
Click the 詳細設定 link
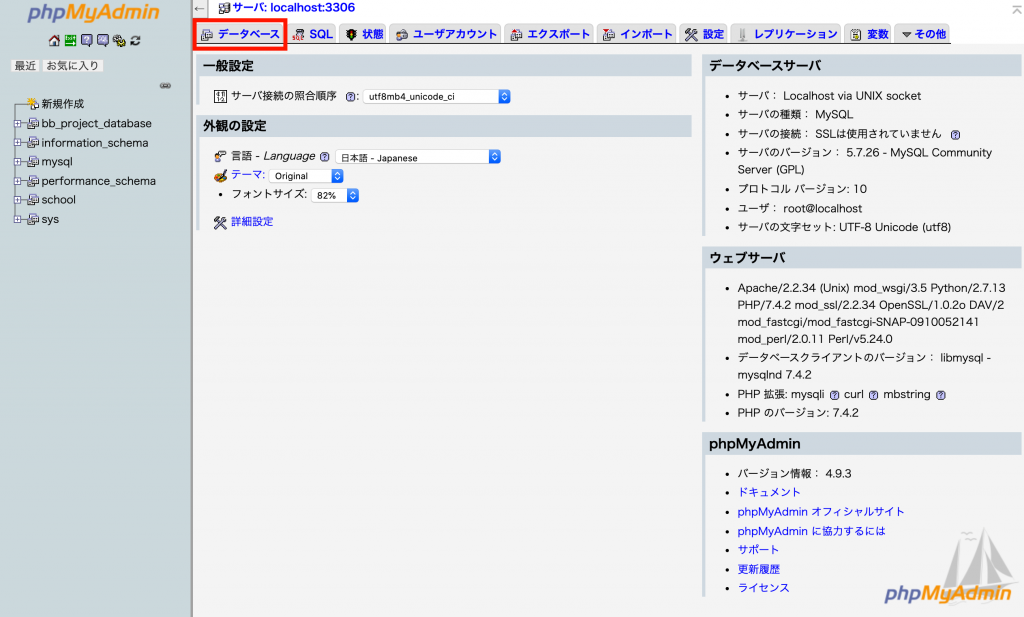(x=252, y=222)
